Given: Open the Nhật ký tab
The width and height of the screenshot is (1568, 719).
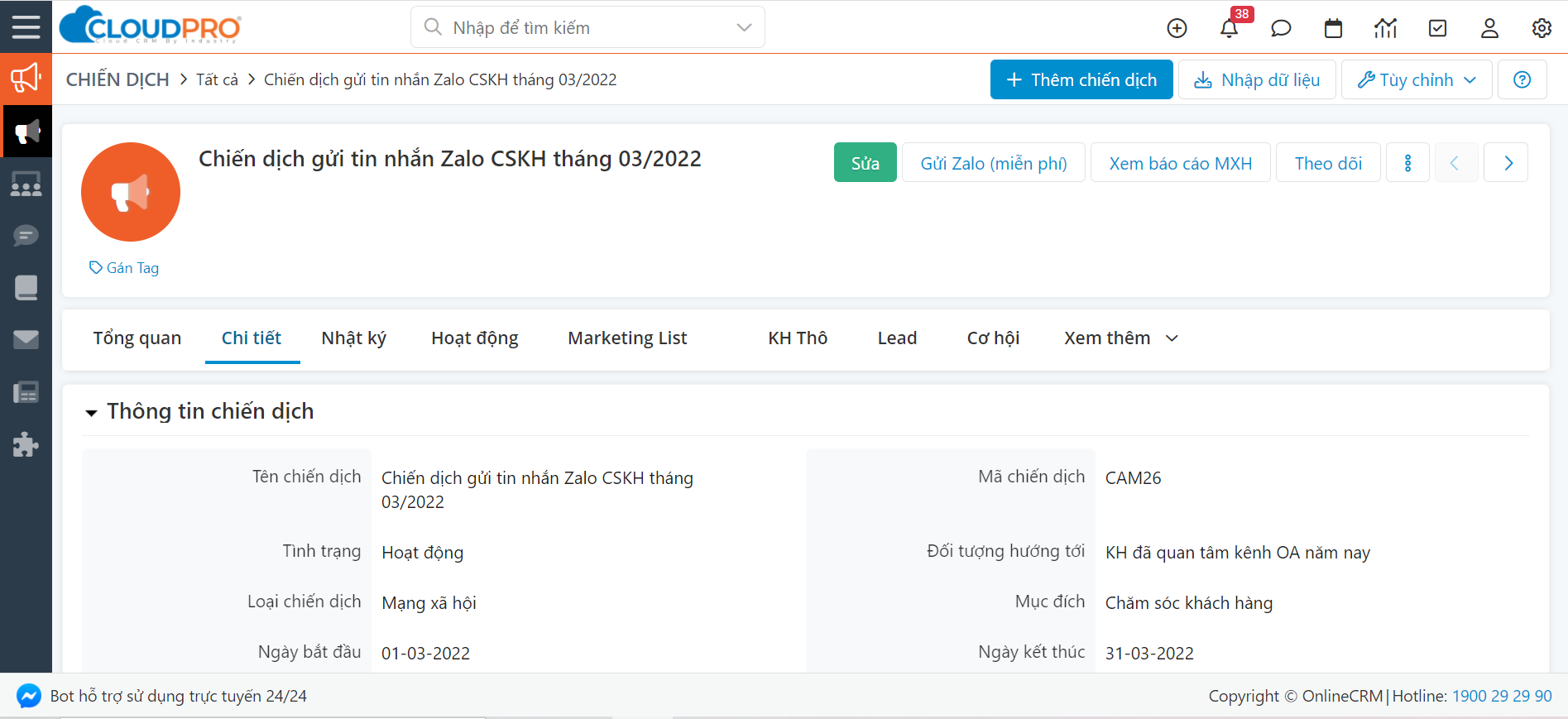Looking at the screenshot, I should pos(353,338).
